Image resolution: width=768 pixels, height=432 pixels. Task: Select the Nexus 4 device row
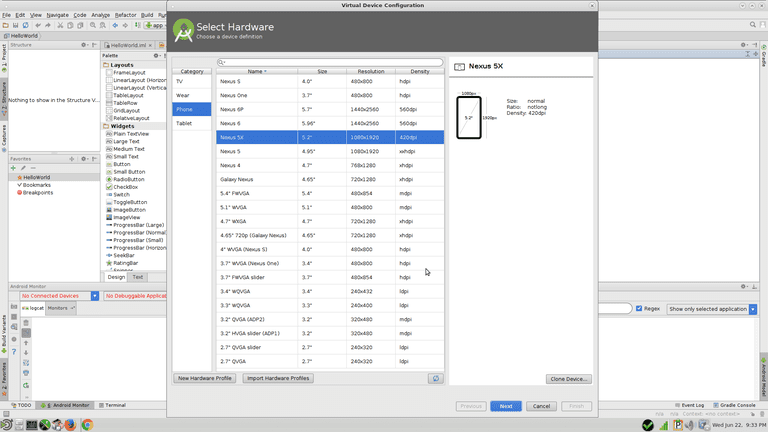tap(330, 166)
